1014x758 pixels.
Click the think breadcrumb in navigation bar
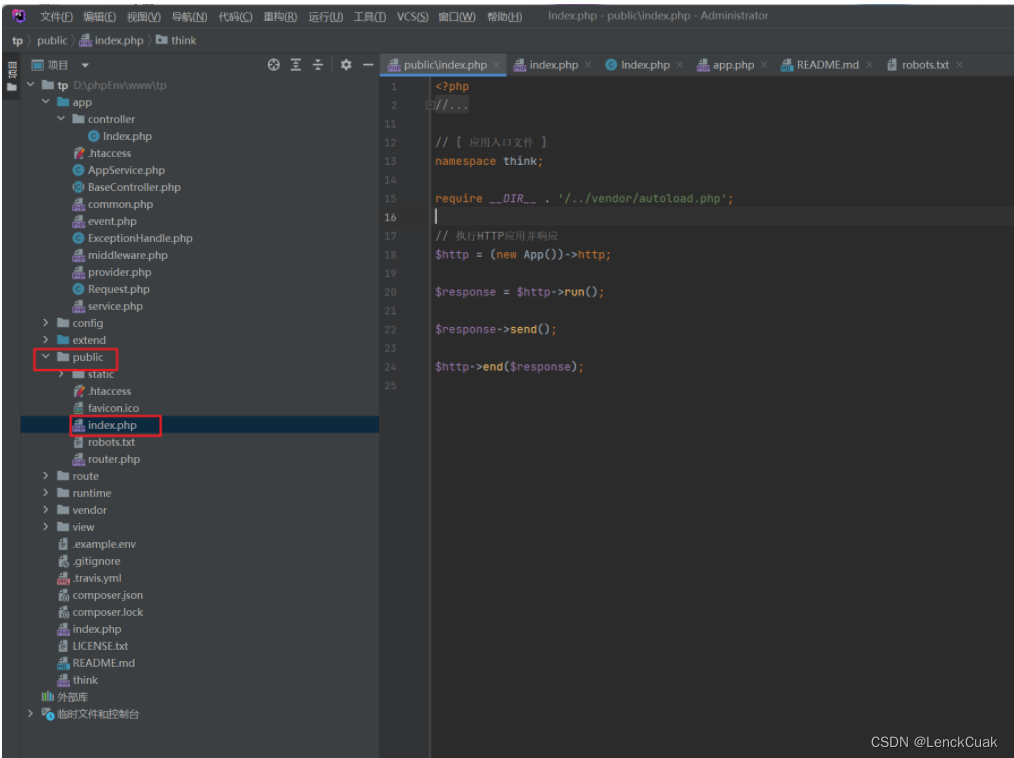(177, 40)
